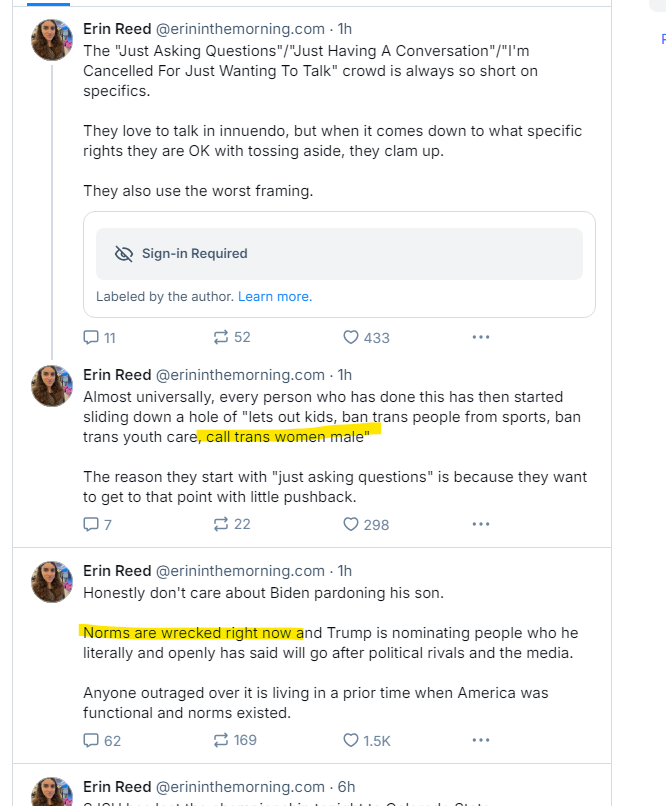This screenshot has width=666, height=806.
Task: Reply to the Biden pardon post
Action: 91,741
